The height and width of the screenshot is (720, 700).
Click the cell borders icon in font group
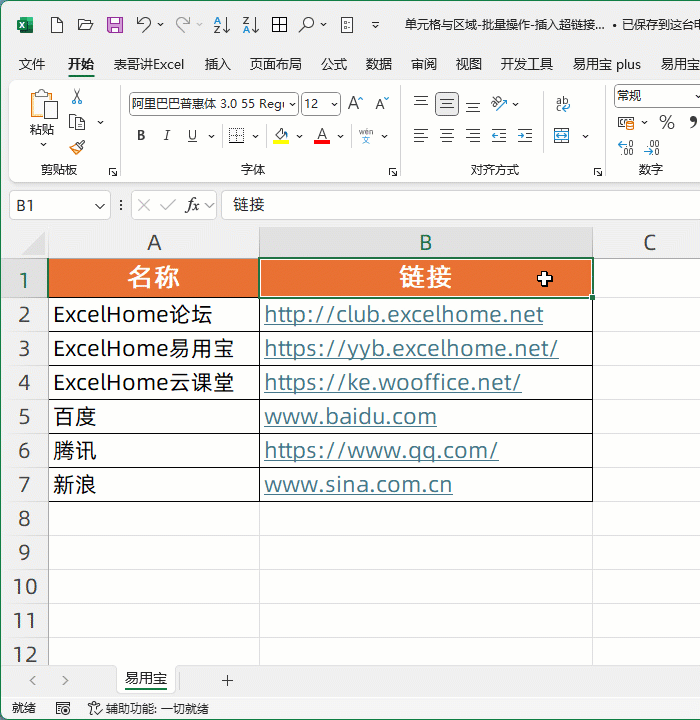[236, 135]
